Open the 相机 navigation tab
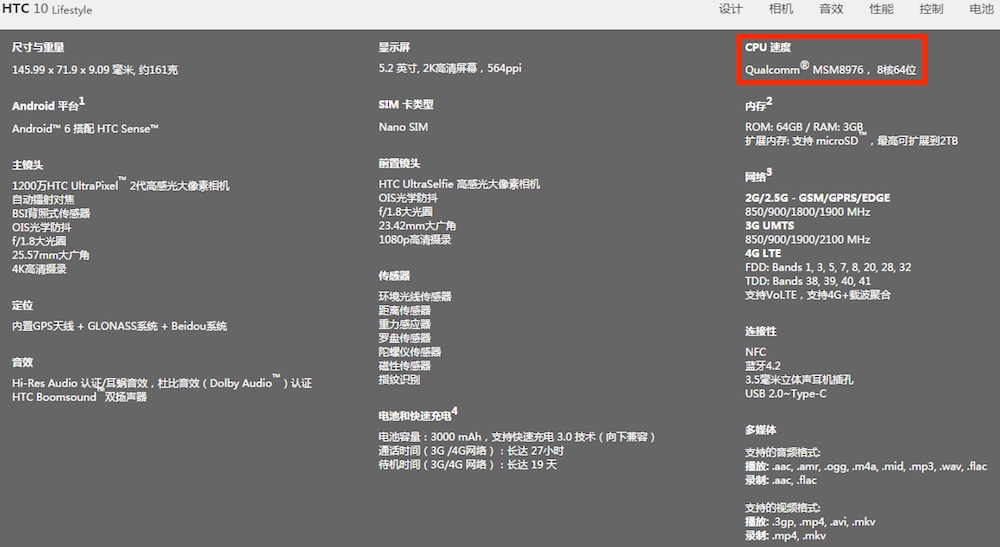The height and width of the screenshot is (547, 1000). click(x=781, y=9)
